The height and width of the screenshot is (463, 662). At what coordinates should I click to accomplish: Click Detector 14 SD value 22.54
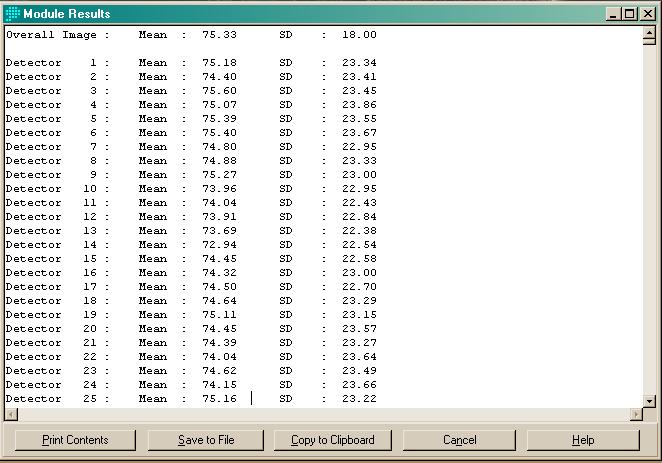point(359,244)
